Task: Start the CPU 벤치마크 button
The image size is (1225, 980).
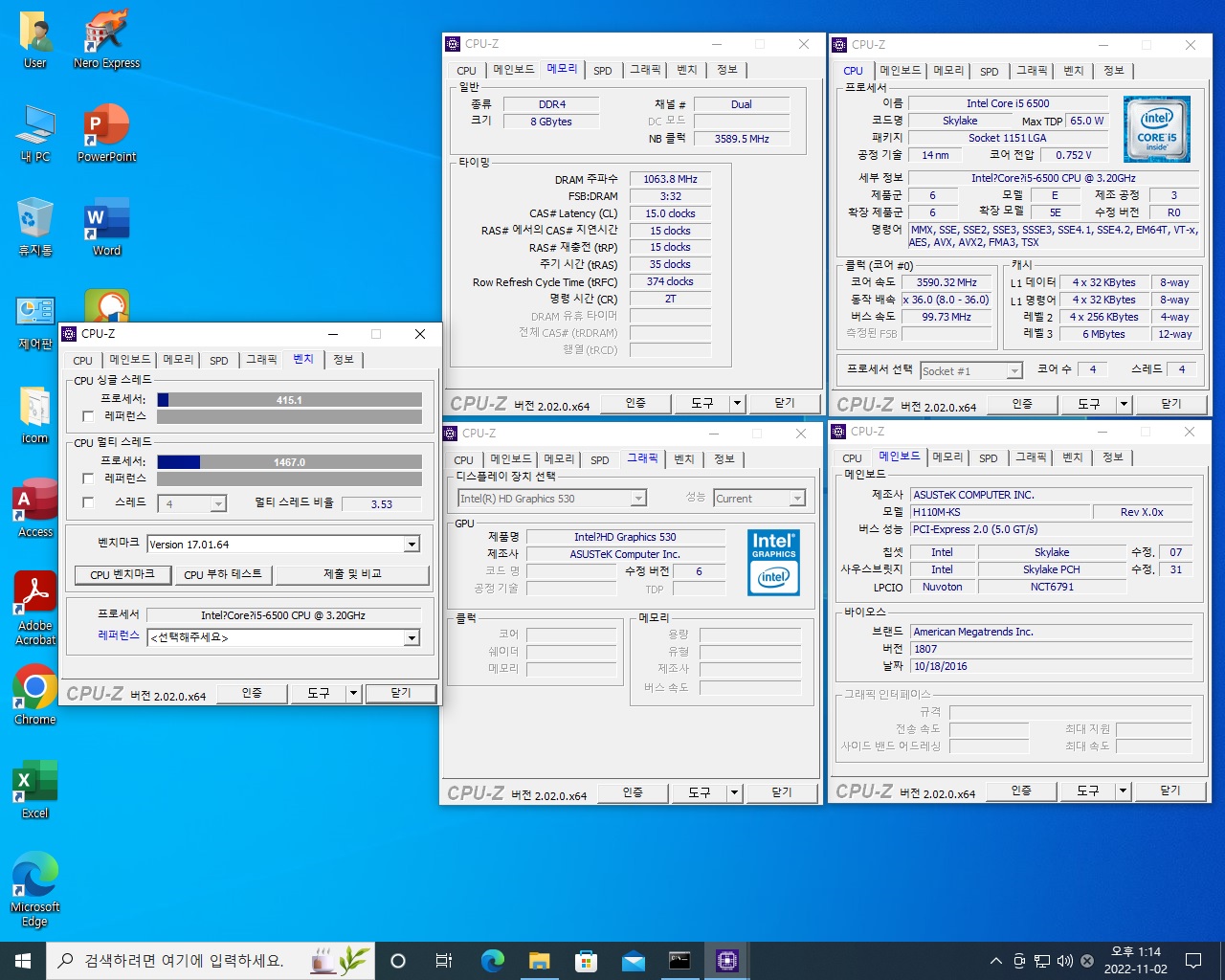Action: coord(122,574)
